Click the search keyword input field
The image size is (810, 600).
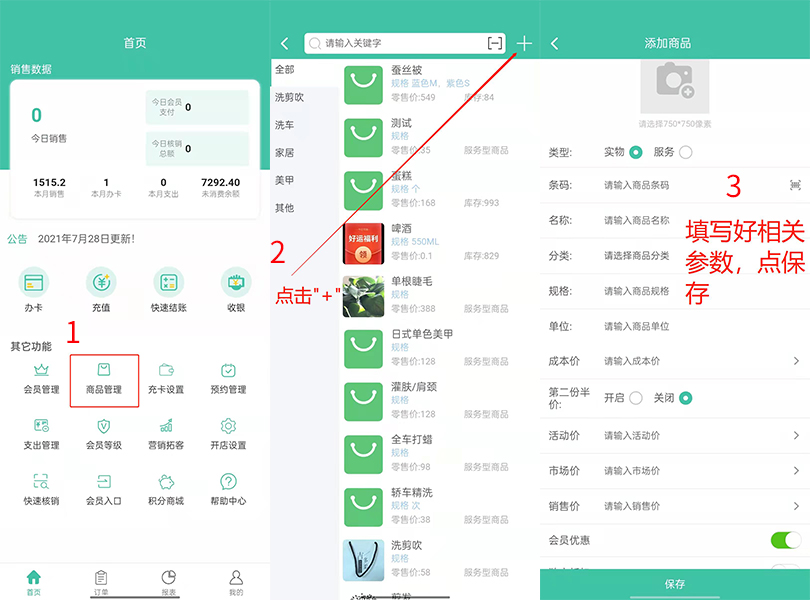(x=400, y=43)
